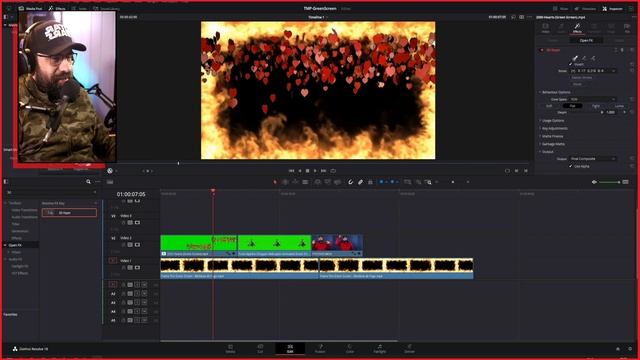Disable the 3D Keyer effect red toggle

click(x=542, y=50)
